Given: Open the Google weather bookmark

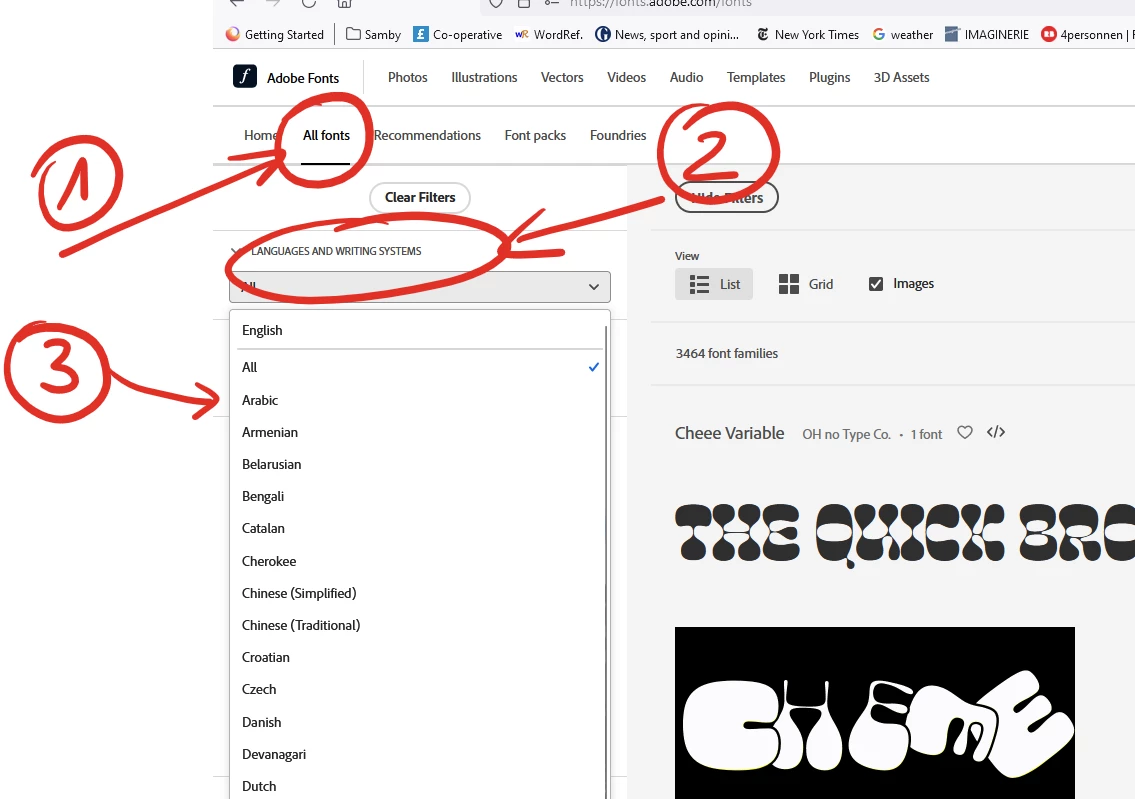Looking at the screenshot, I should tap(903, 34).
